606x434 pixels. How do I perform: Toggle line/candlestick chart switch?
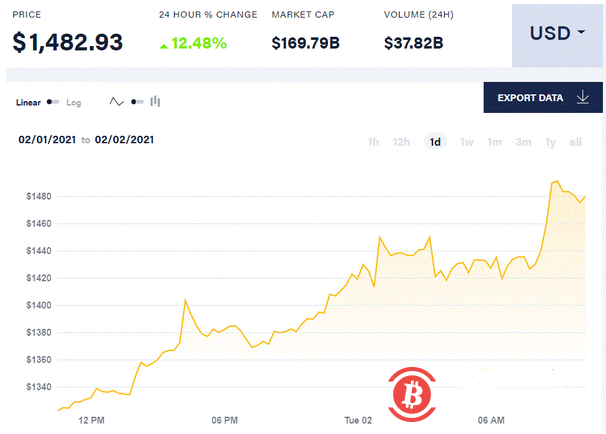[136, 102]
